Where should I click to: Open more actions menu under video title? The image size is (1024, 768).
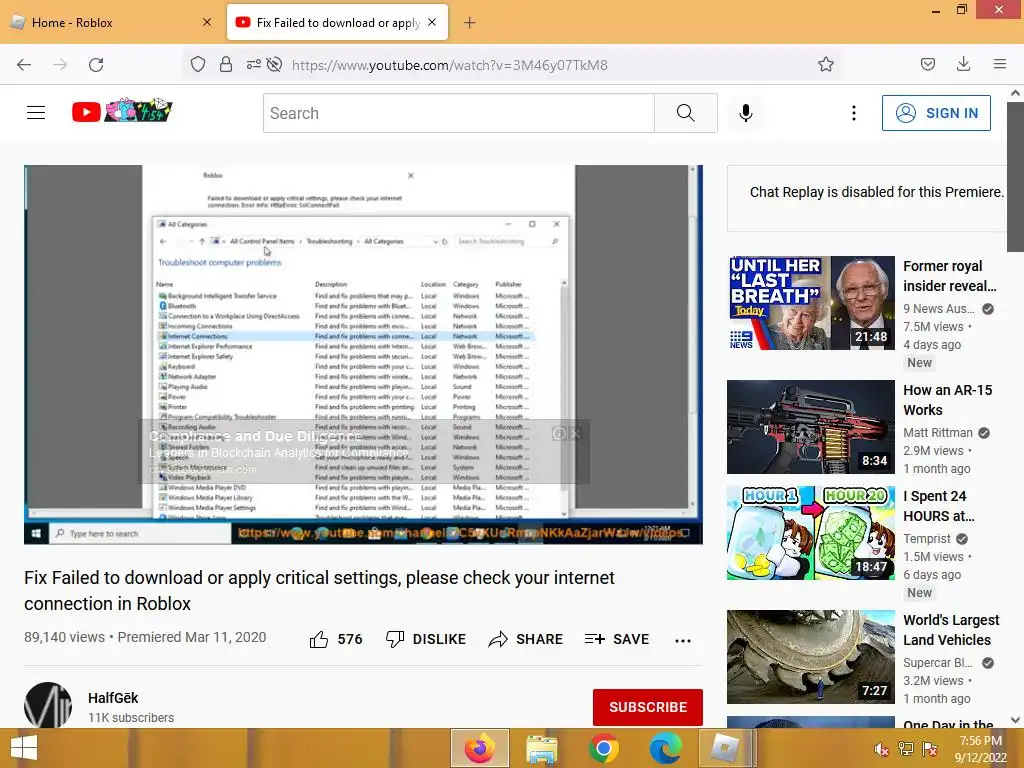click(x=682, y=641)
